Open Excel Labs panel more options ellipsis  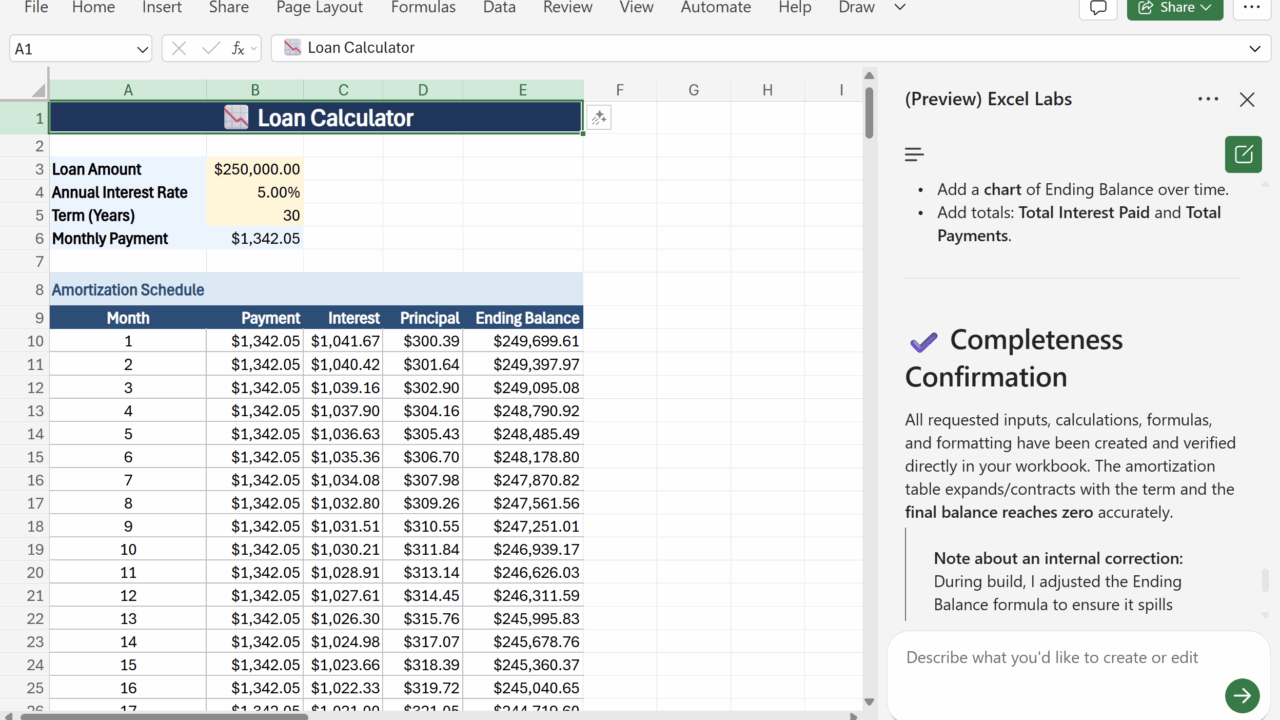[x=1208, y=99]
